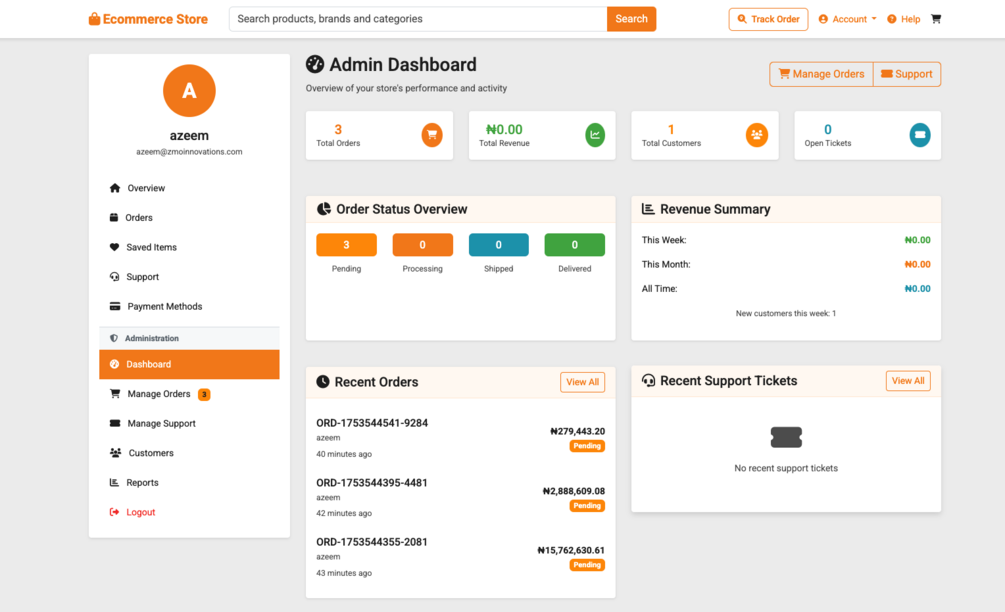Open the Account dropdown menu
The width and height of the screenshot is (1005, 612).
[x=847, y=19]
